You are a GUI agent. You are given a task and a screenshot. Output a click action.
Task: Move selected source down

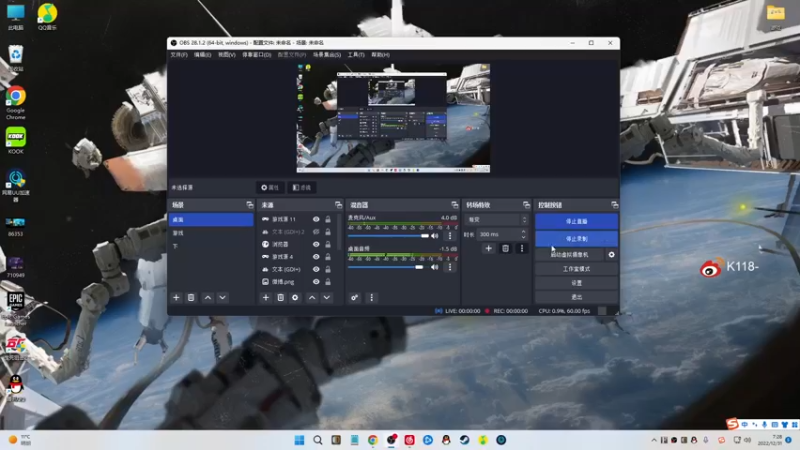[327, 297]
